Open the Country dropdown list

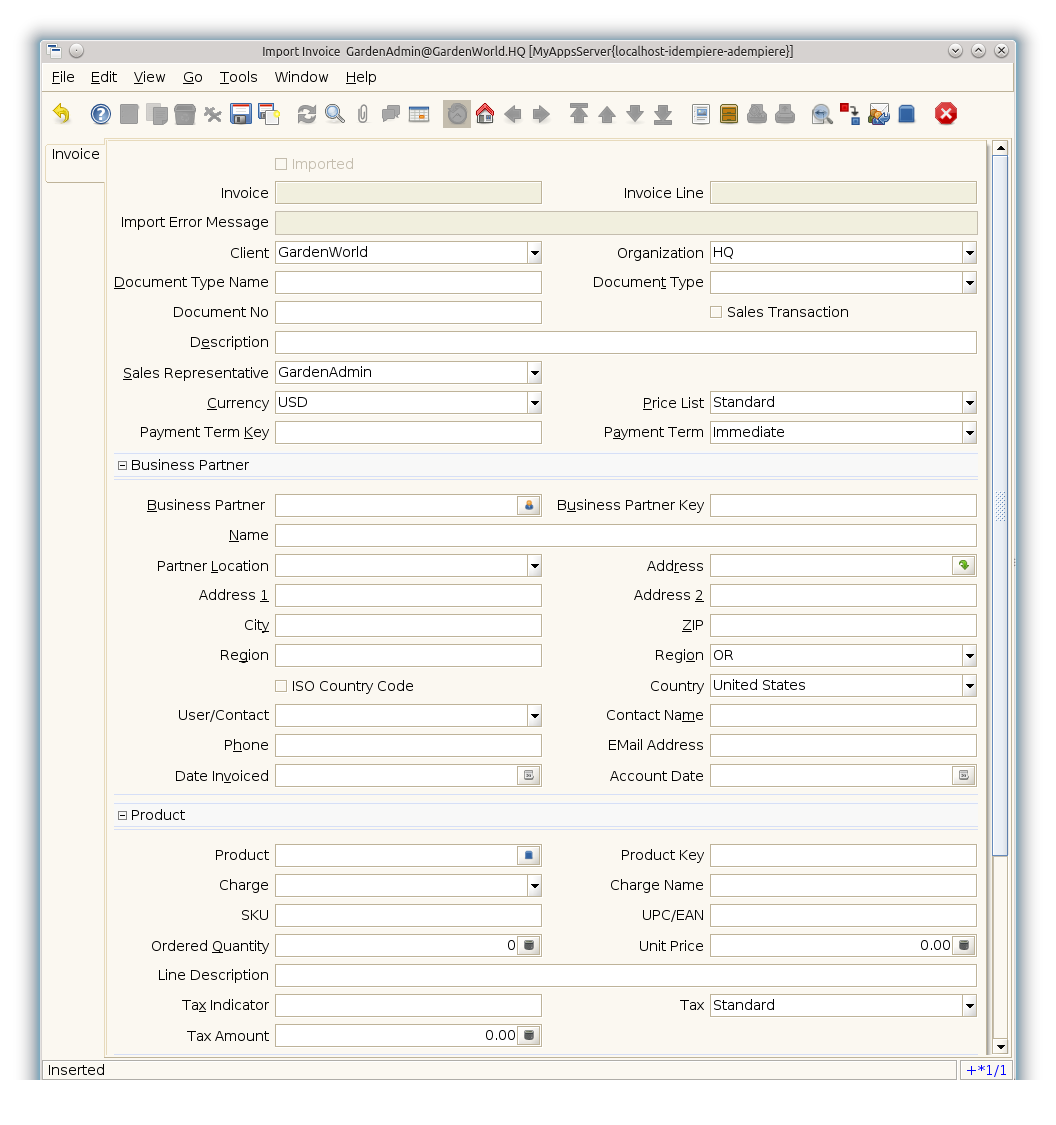click(x=969, y=686)
